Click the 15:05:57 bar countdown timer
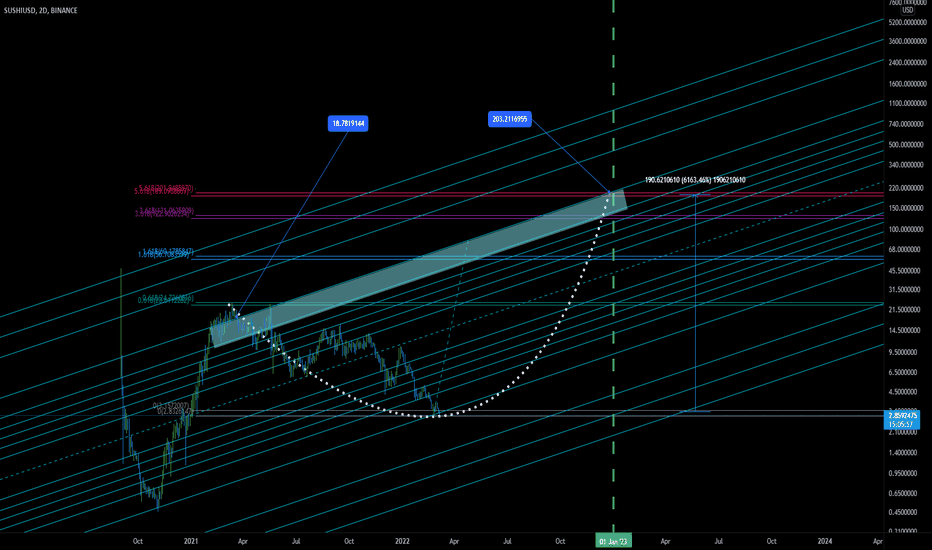932x550 pixels. (x=902, y=425)
